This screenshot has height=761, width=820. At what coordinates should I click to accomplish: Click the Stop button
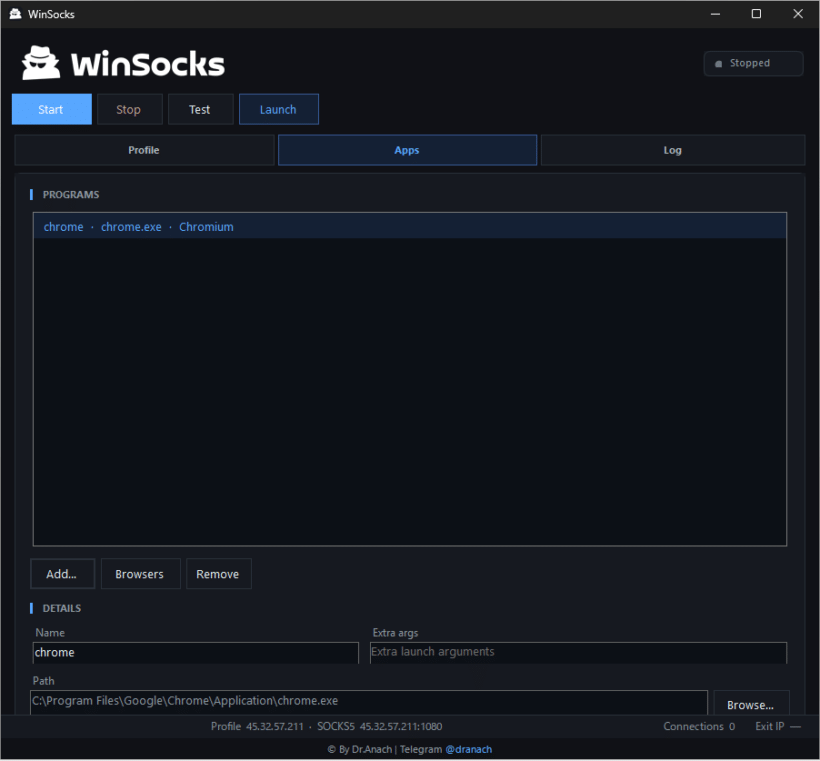129,109
